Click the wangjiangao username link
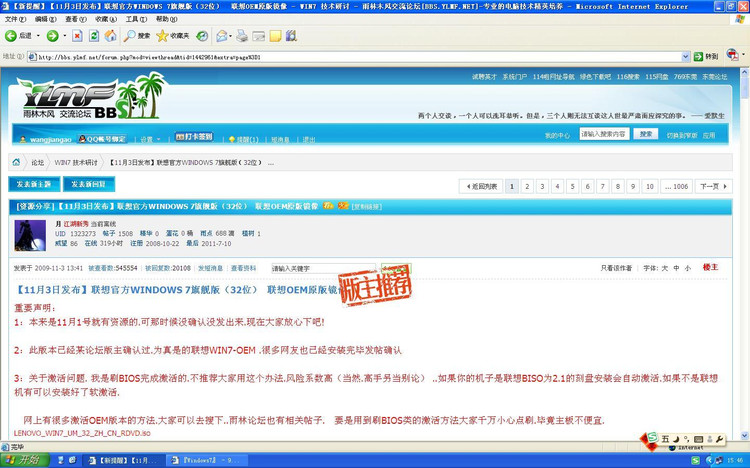 (50, 140)
